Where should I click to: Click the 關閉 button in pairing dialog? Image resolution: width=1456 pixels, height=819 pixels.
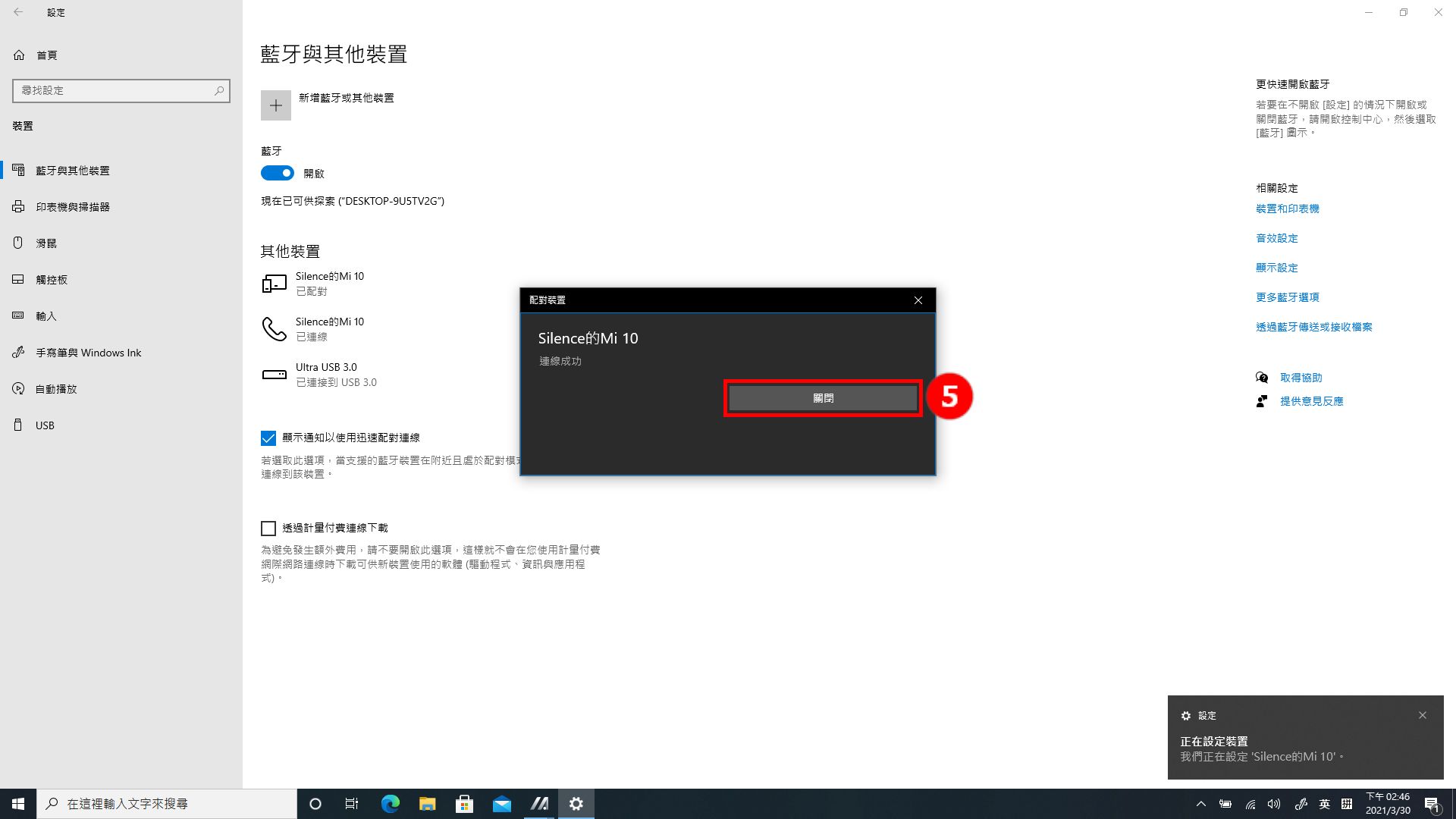(x=823, y=398)
